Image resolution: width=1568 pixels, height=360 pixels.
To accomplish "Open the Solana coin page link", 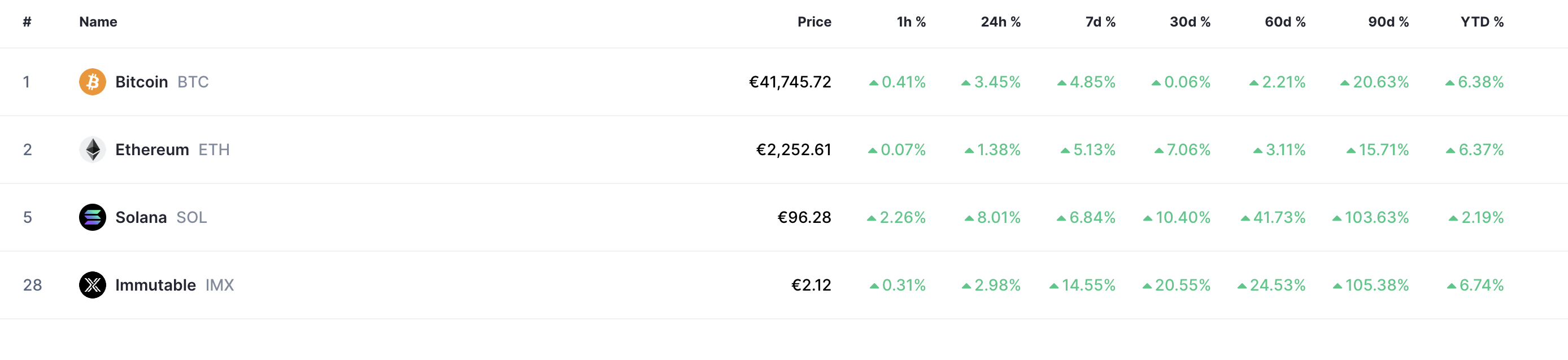I will 143,217.
